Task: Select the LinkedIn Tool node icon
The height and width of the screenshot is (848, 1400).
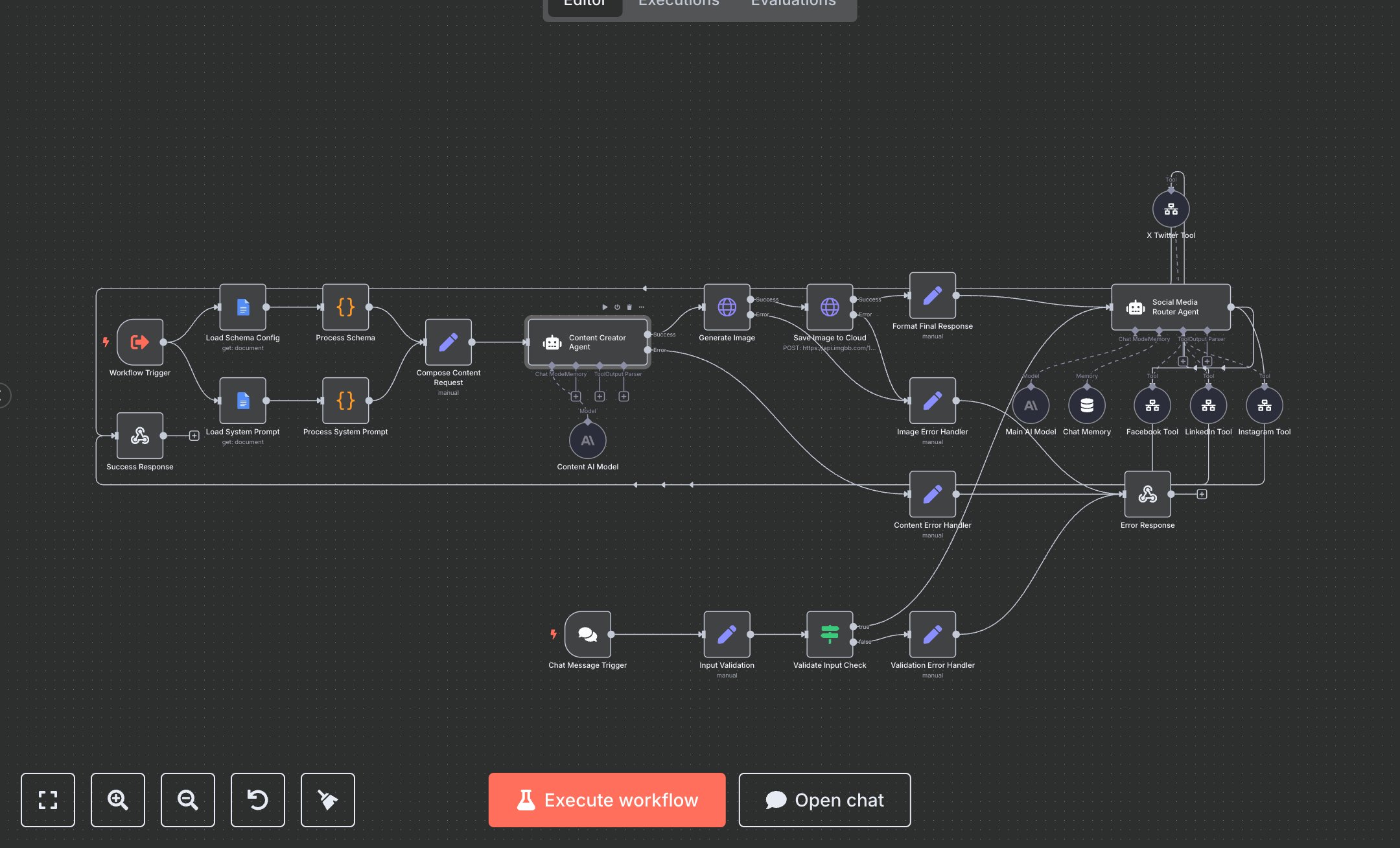Action: coord(1208,405)
